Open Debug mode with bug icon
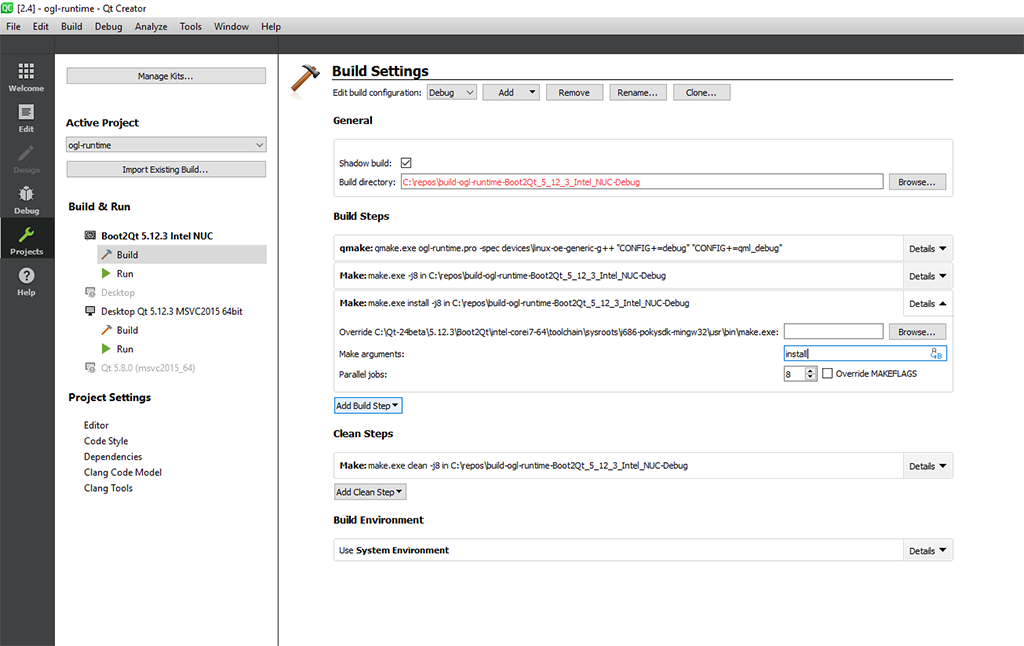 26,199
